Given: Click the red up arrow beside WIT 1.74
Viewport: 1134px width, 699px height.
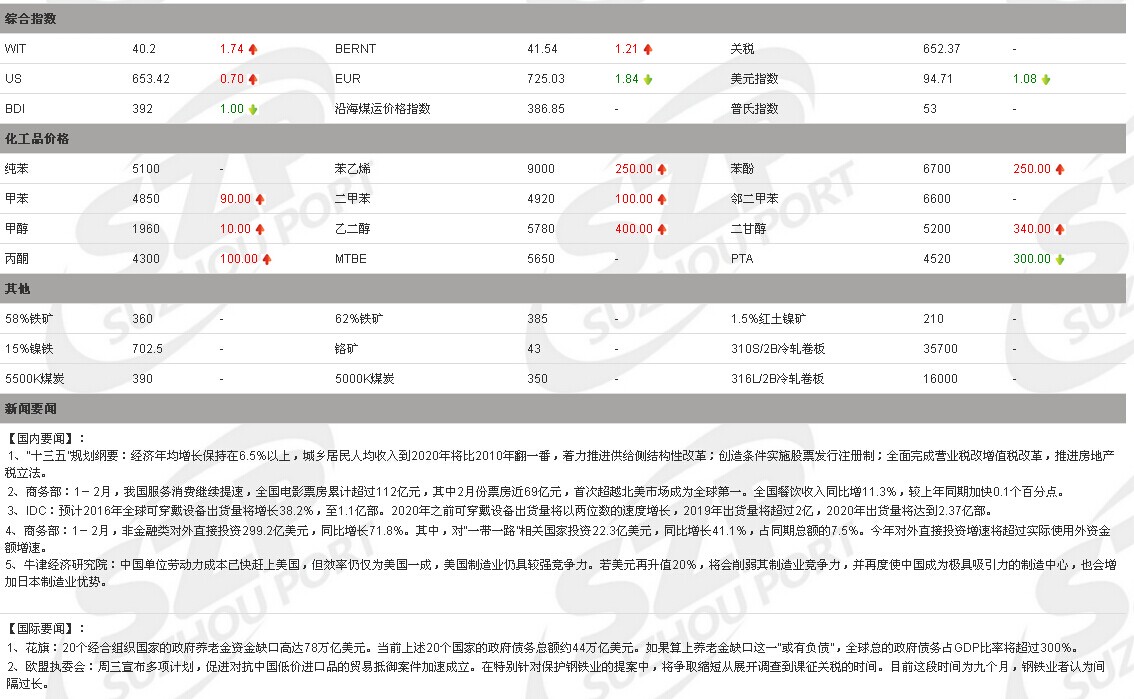Looking at the screenshot, I should (253, 49).
